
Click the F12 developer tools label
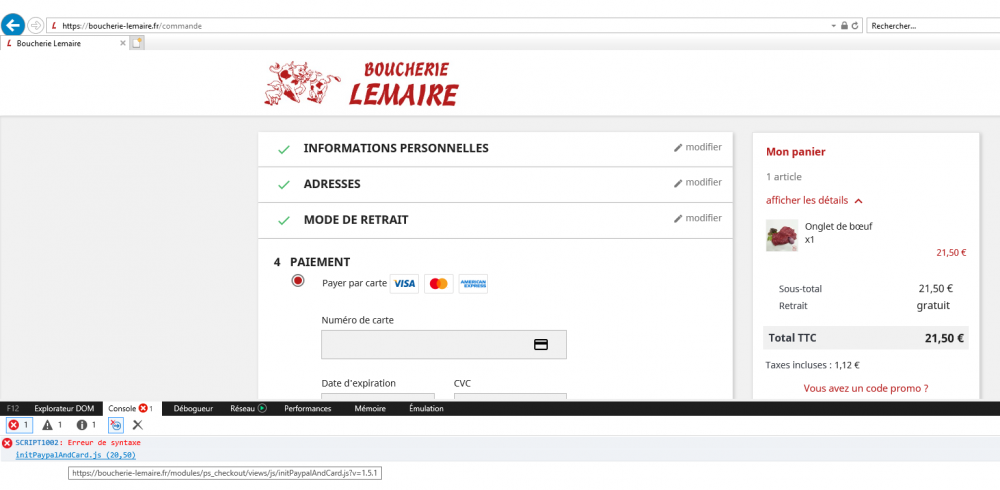[x=13, y=408]
